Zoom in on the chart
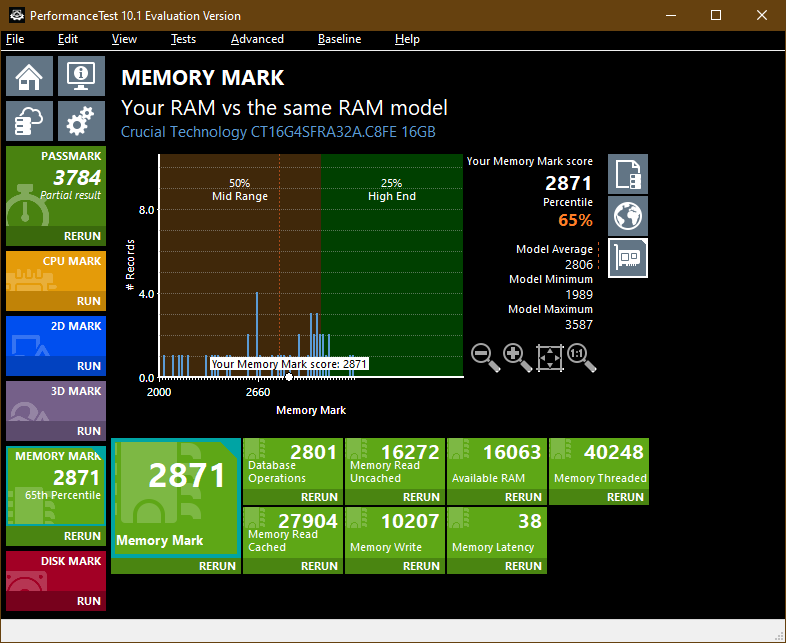 [x=517, y=357]
